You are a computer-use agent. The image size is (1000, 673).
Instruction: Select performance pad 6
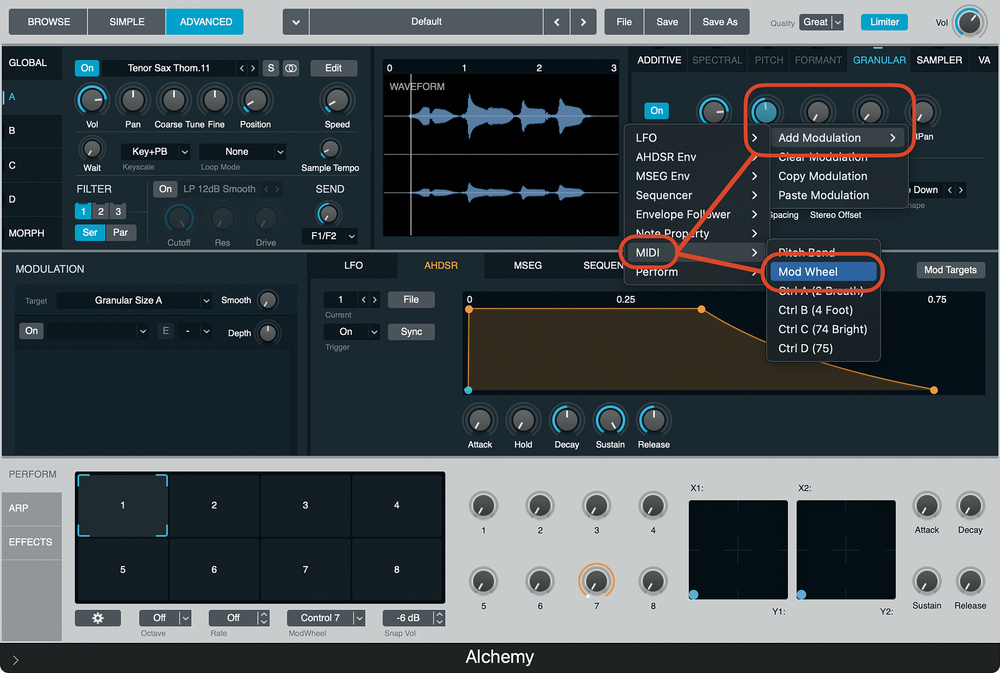[214, 569]
